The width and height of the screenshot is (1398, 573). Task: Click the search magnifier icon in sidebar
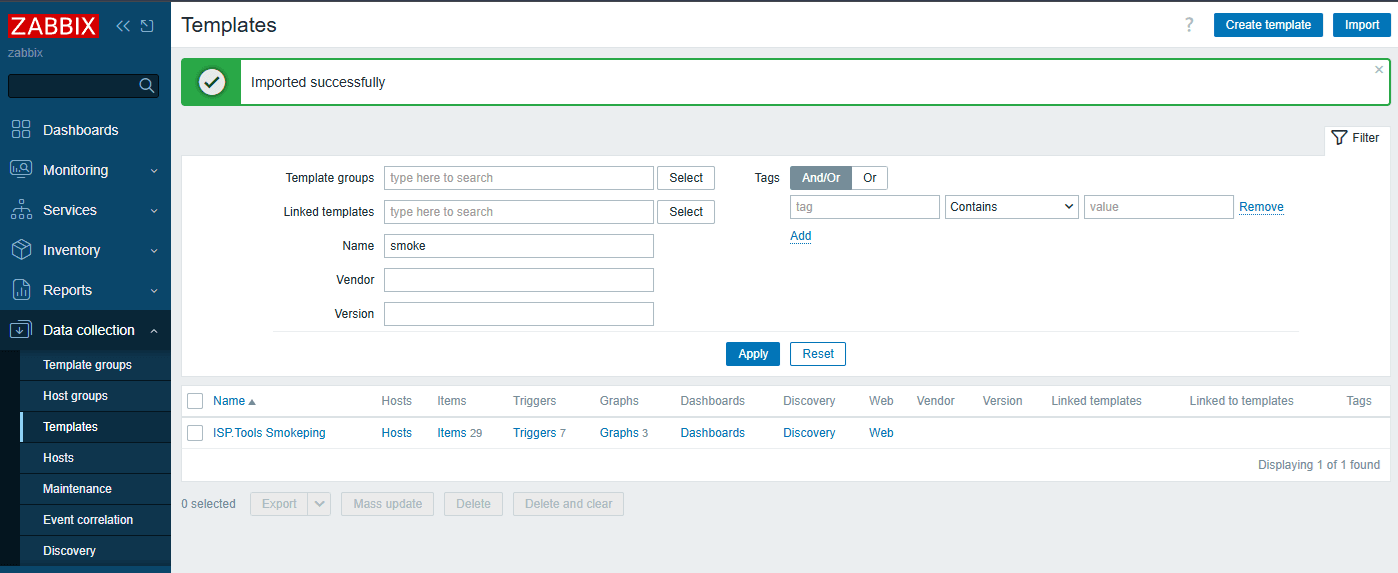coord(146,86)
